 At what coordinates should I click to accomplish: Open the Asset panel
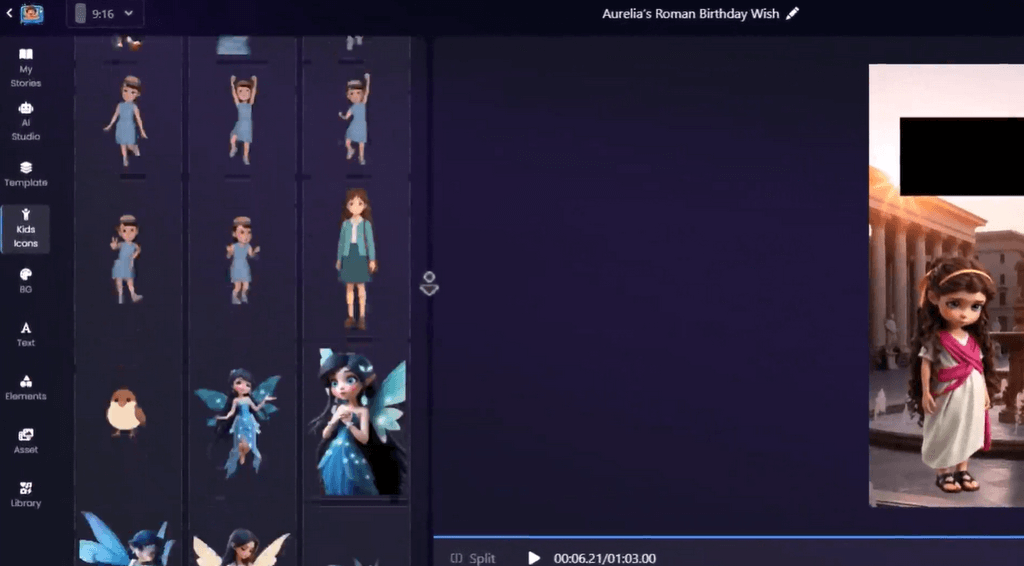(x=25, y=441)
